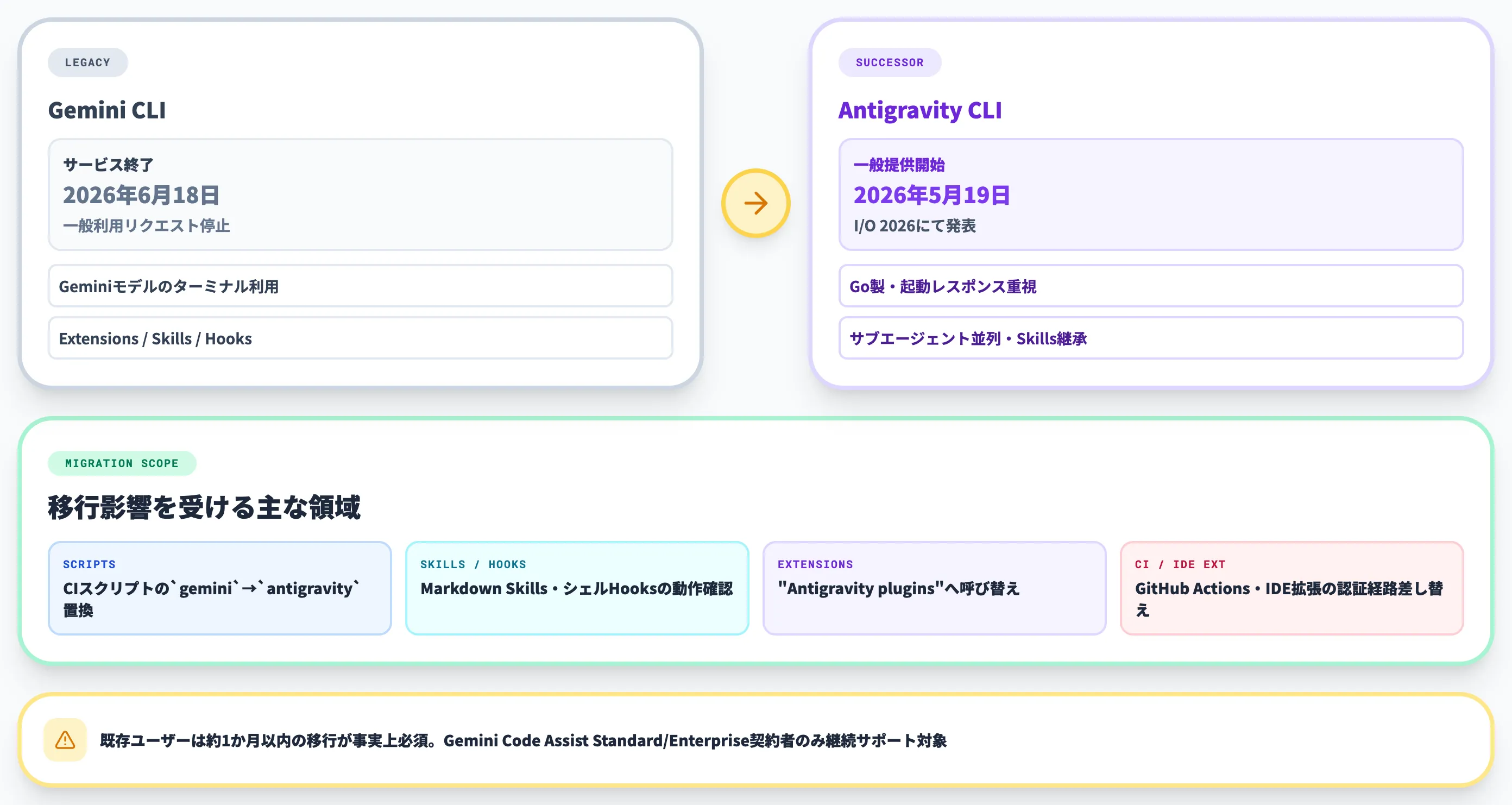
Task: Click Extensions / Skills / Hooks row
Action: coord(361,338)
